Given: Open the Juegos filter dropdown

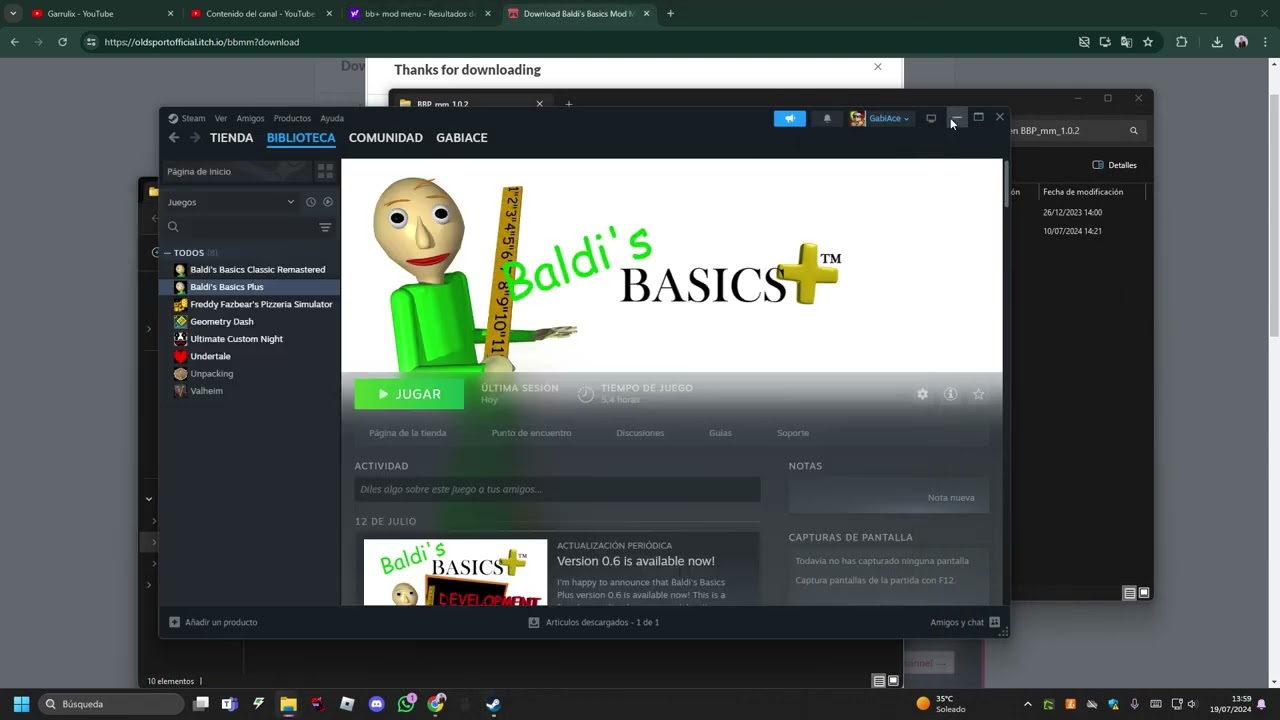Looking at the screenshot, I should click(231, 202).
